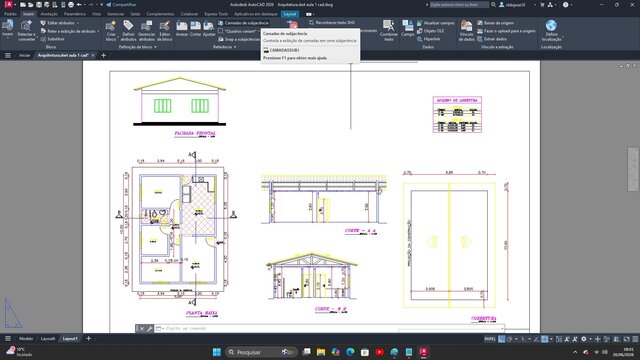The height and width of the screenshot is (360, 640).
Task: Create new drawing tab with plus button
Action: tap(103, 55)
